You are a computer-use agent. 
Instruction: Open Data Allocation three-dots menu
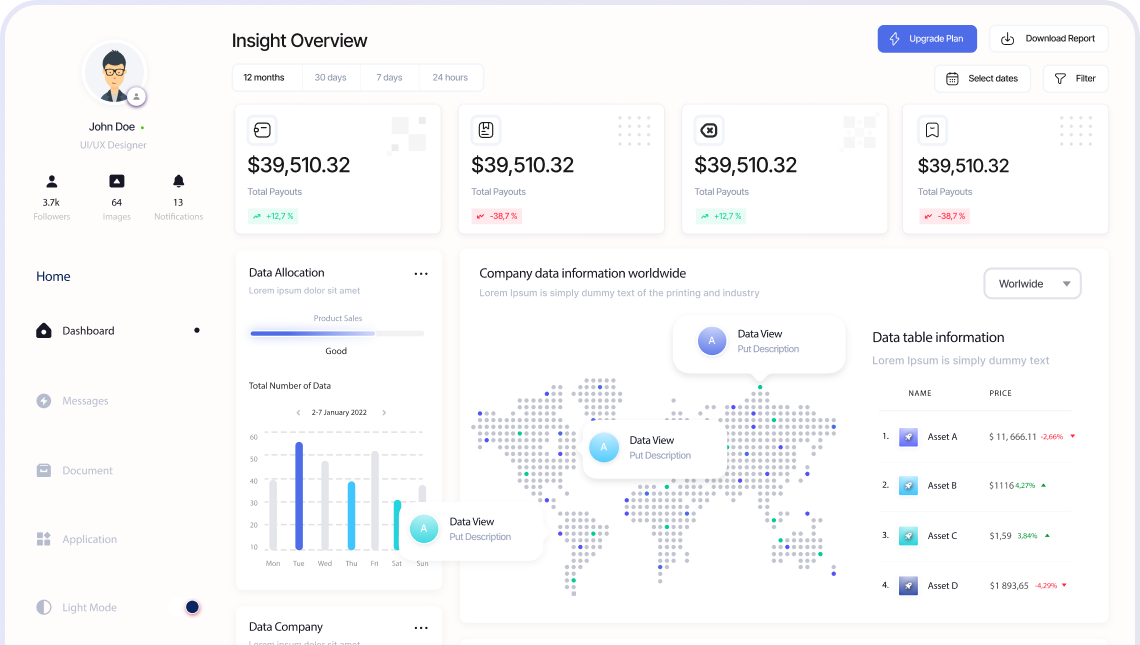[421, 273]
